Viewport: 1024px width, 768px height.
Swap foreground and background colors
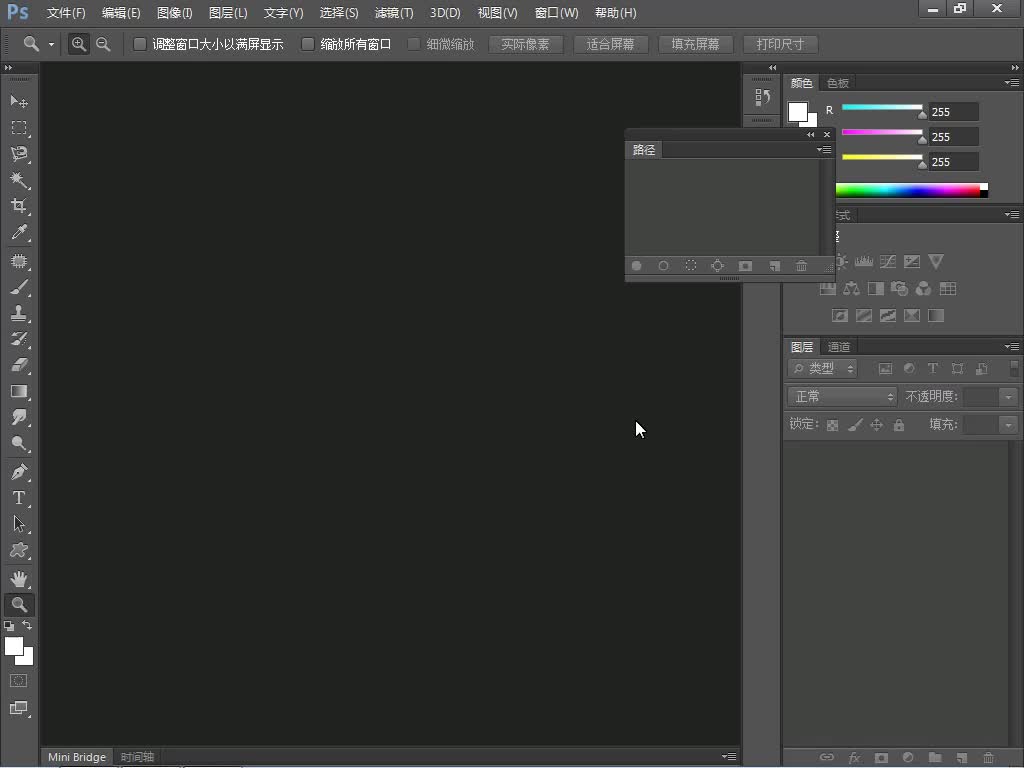pyautogui.click(x=27, y=626)
